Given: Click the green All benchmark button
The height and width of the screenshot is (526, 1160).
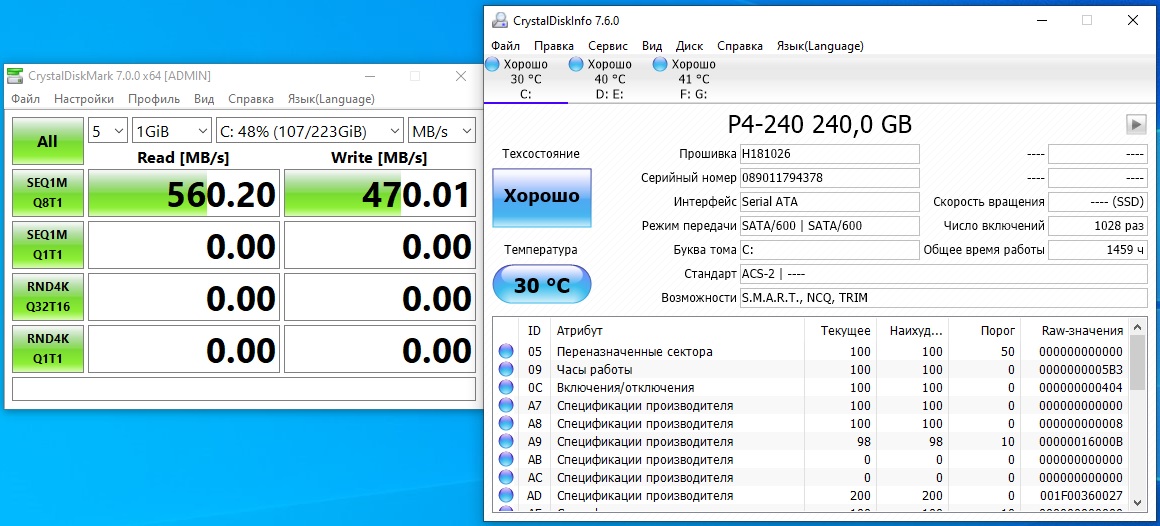Looking at the screenshot, I should click(47, 141).
